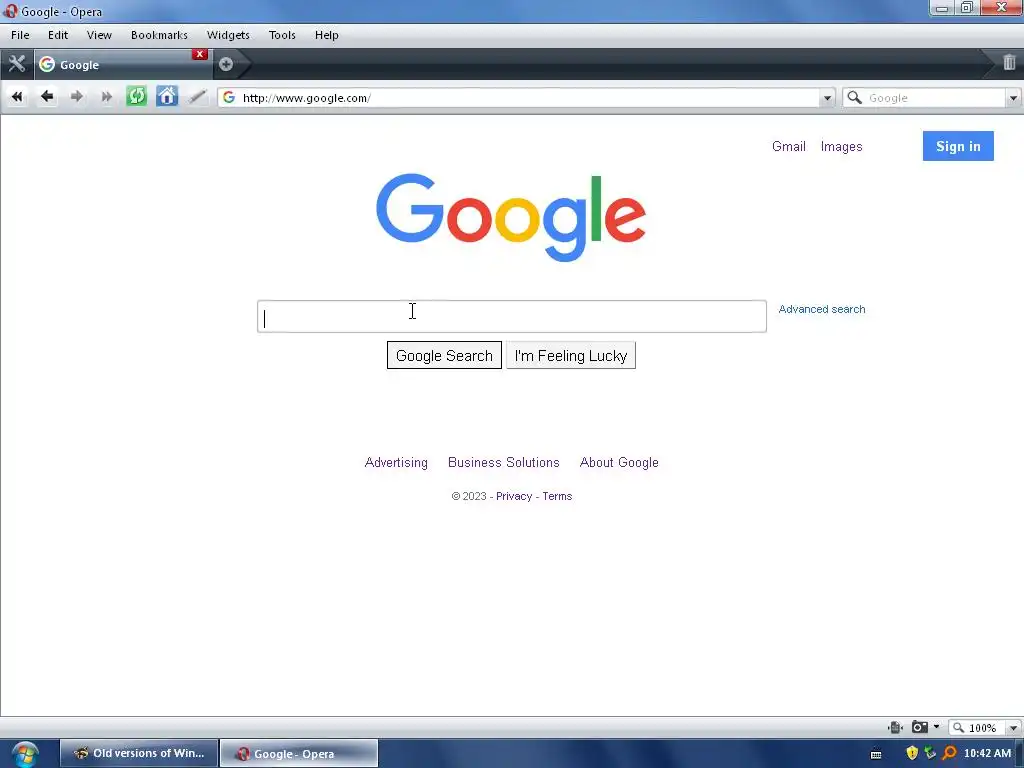Open the Bookmarks menu
1024x768 pixels.
tap(159, 35)
